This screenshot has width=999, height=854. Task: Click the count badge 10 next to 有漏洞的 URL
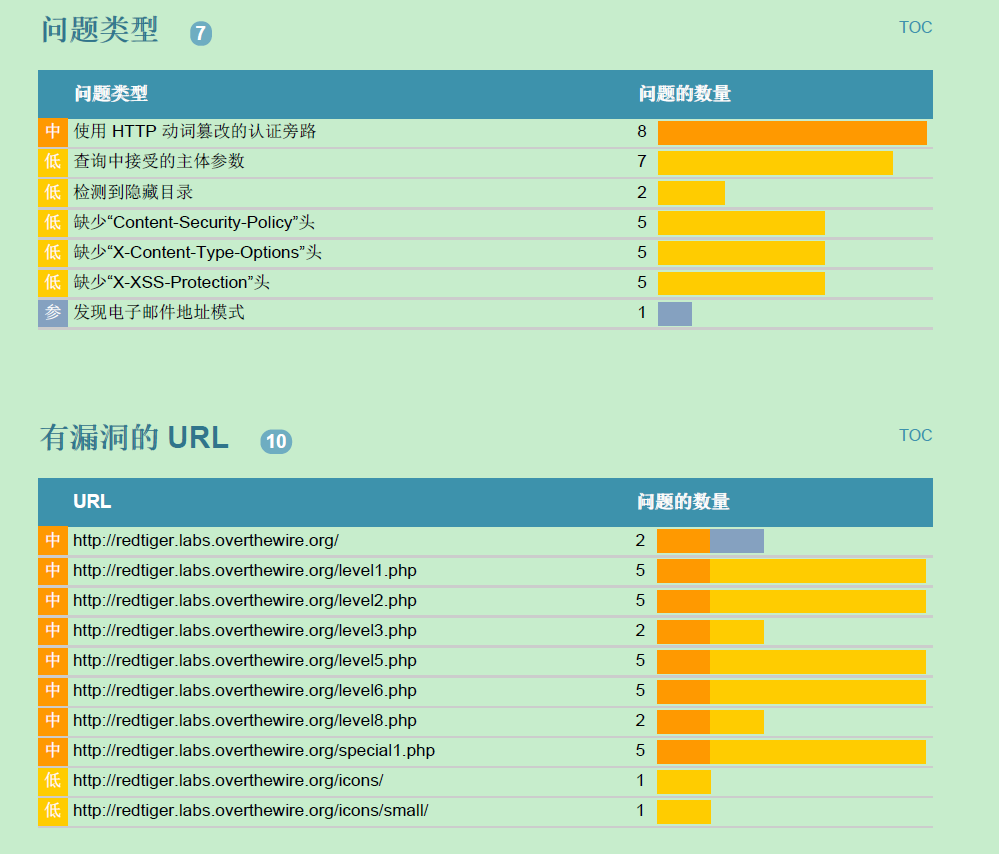click(276, 441)
